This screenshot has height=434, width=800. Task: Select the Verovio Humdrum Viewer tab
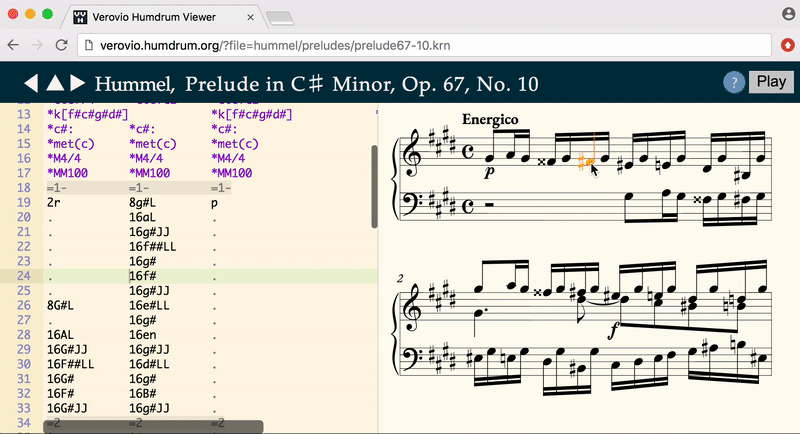pos(163,17)
